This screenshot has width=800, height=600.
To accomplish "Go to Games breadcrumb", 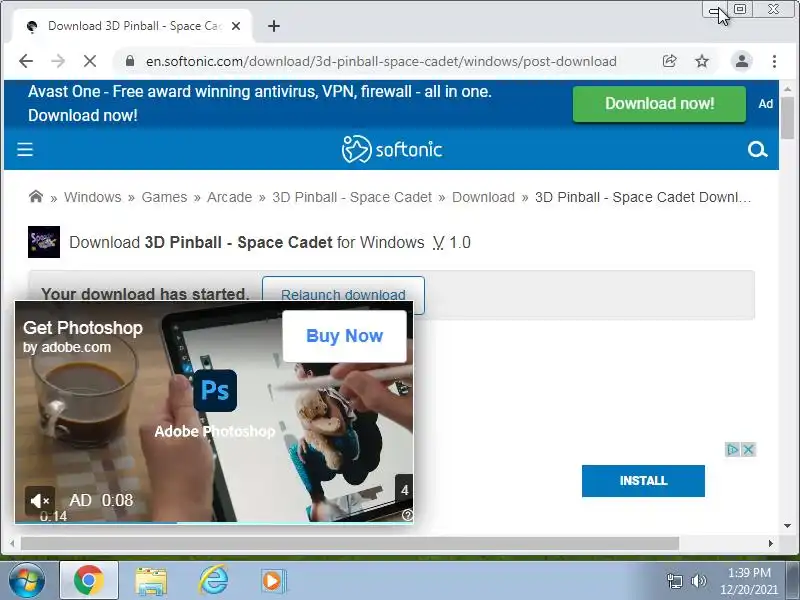I will (164, 197).
